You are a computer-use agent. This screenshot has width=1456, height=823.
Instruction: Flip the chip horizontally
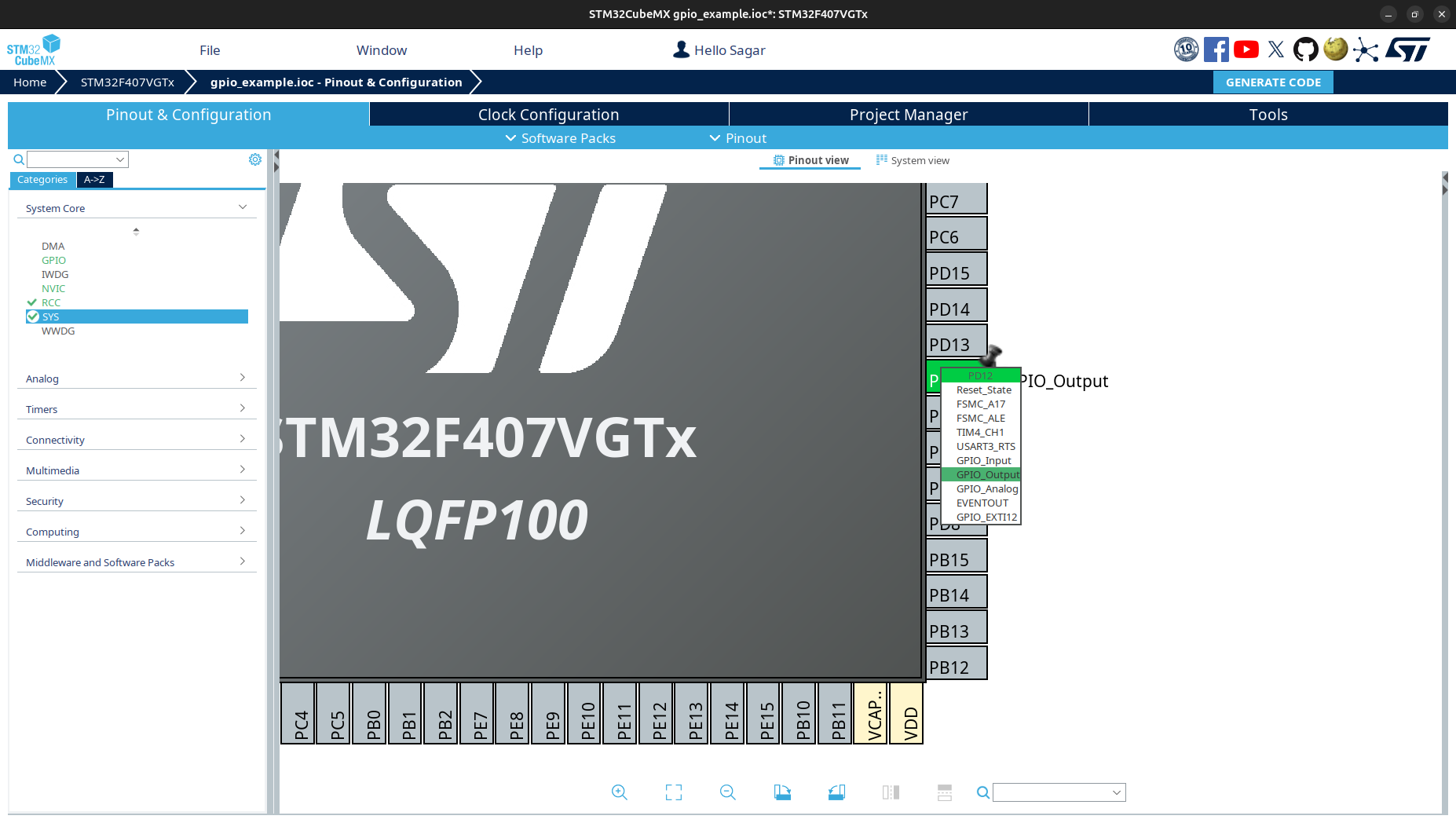(x=891, y=792)
